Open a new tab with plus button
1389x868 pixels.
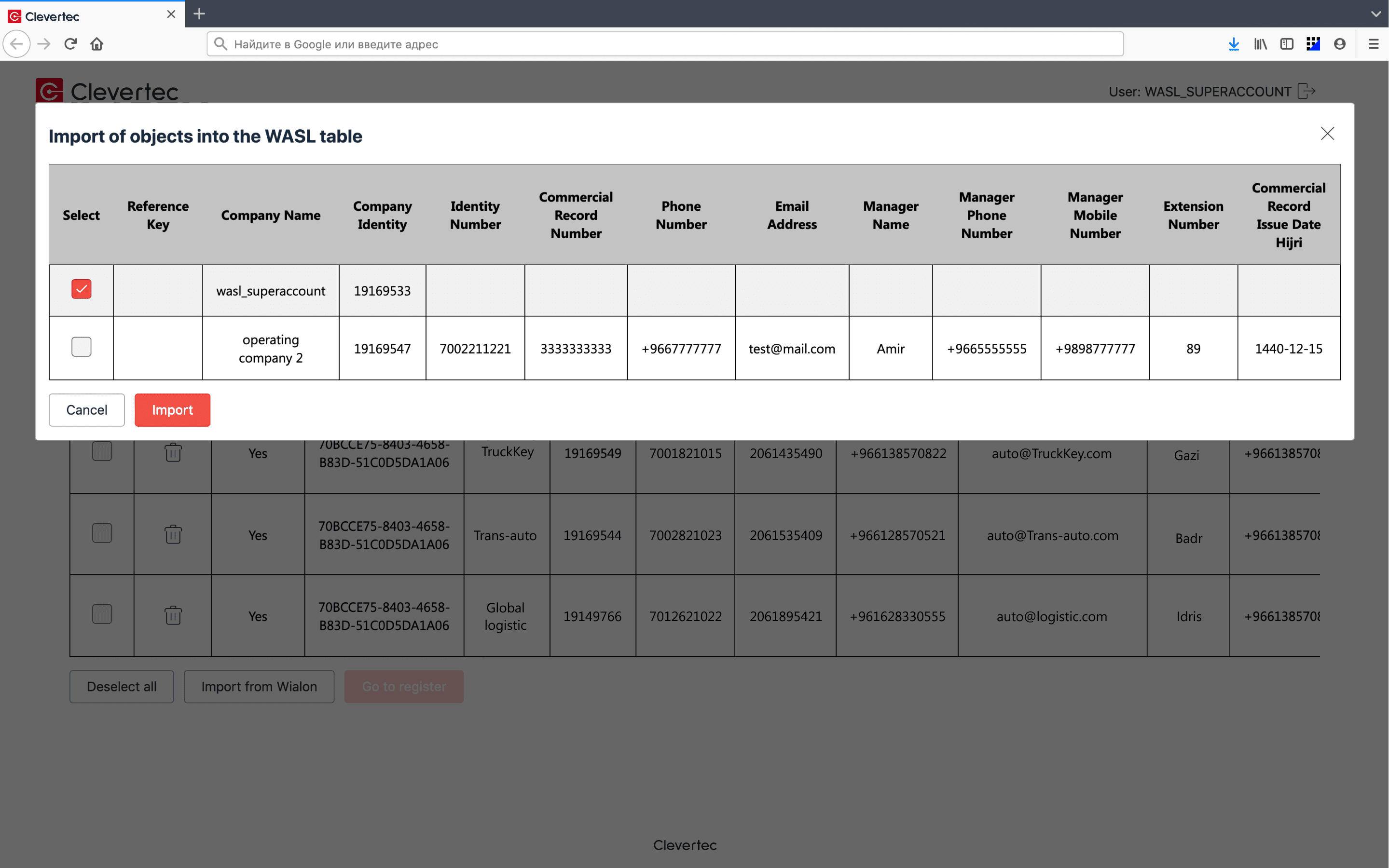point(199,14)
